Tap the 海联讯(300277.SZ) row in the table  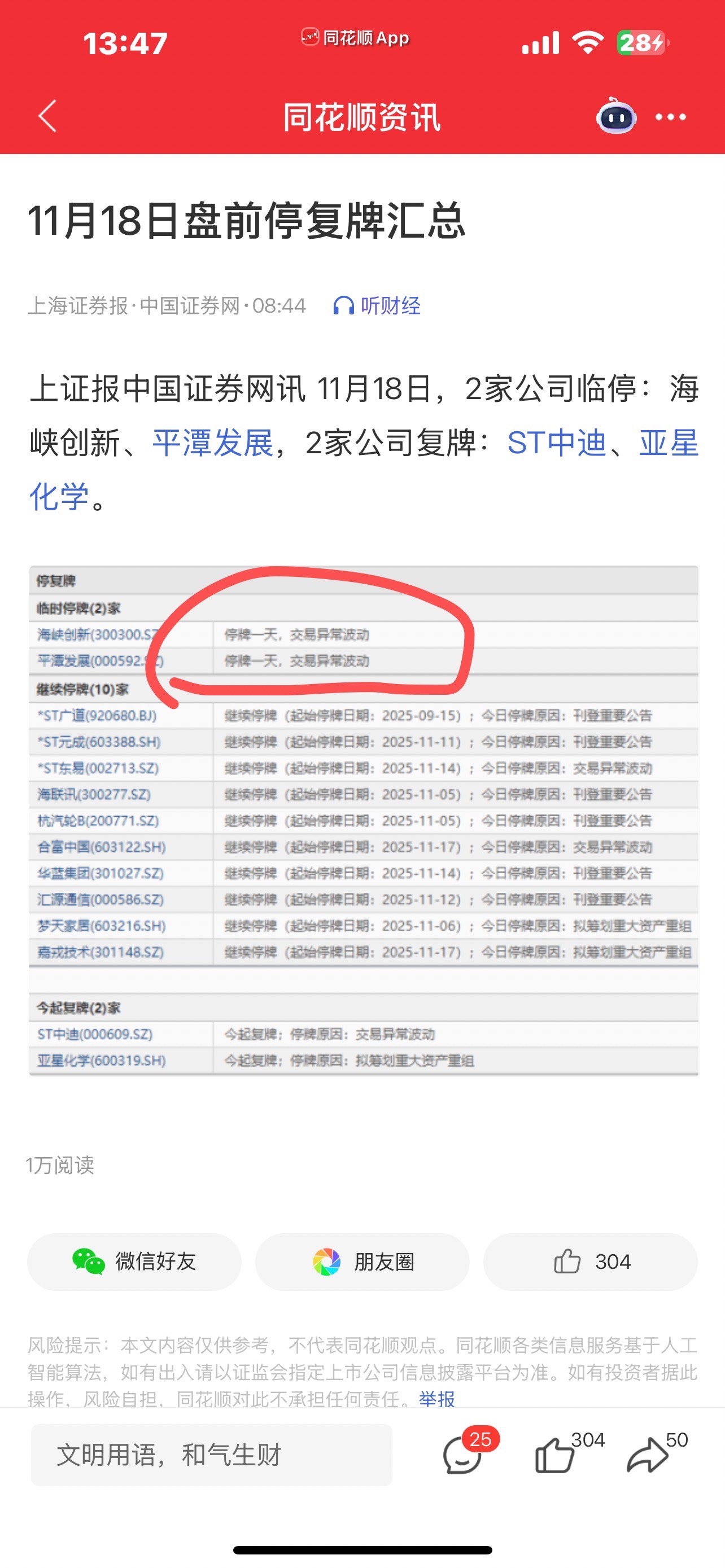click(364, 794)
